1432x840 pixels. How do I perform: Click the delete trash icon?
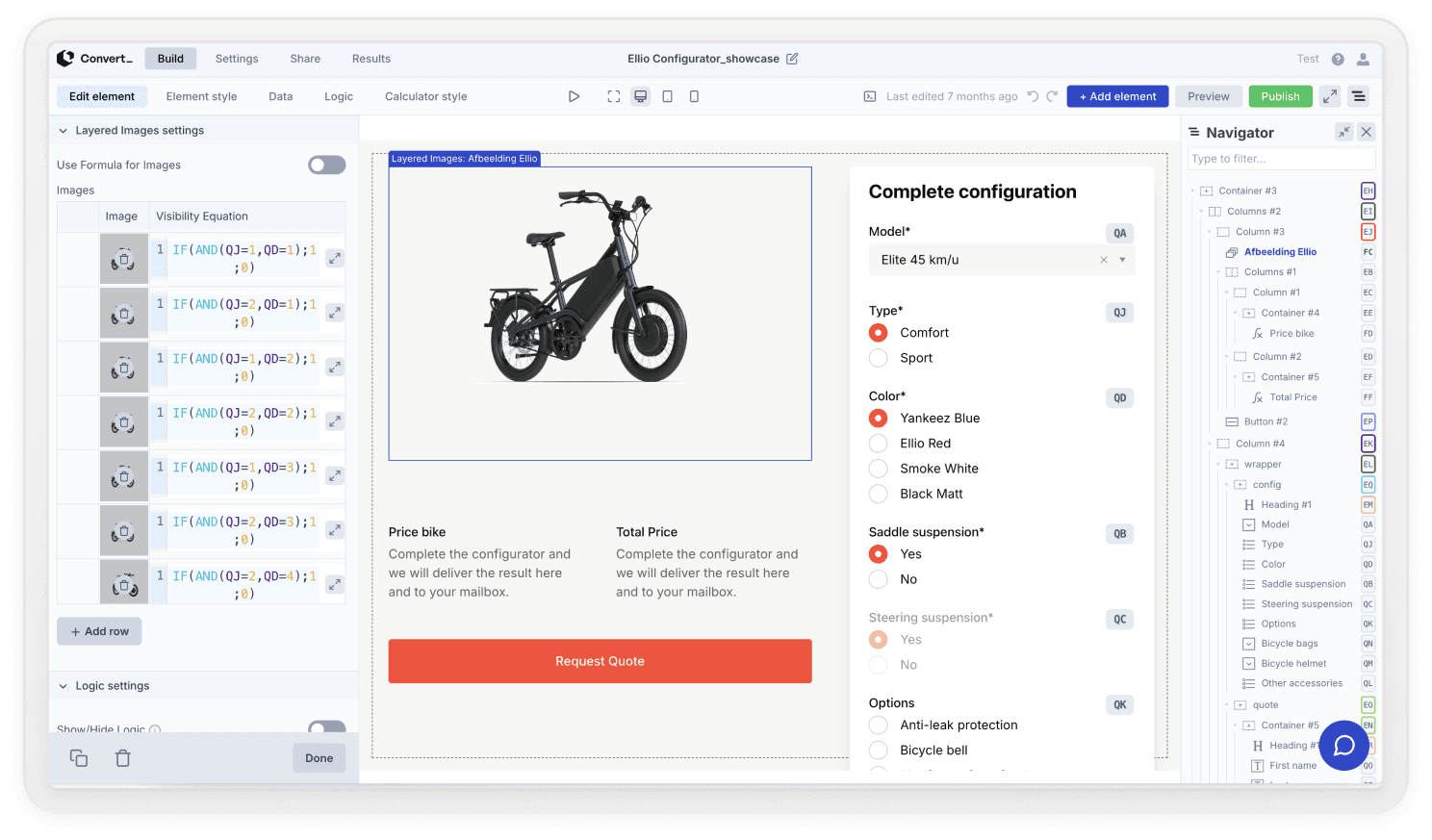point(123,758)
